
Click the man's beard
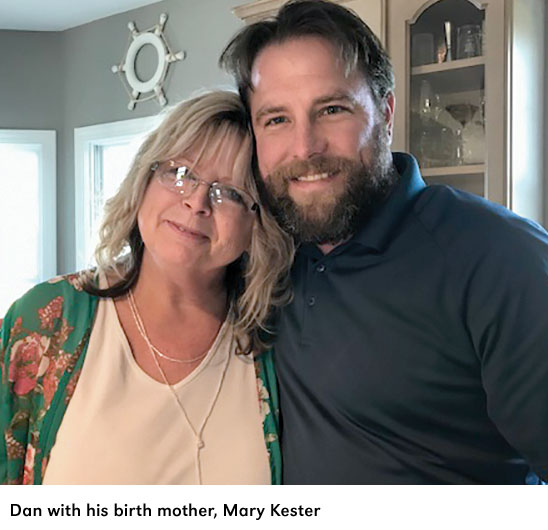tap(325, 198)
